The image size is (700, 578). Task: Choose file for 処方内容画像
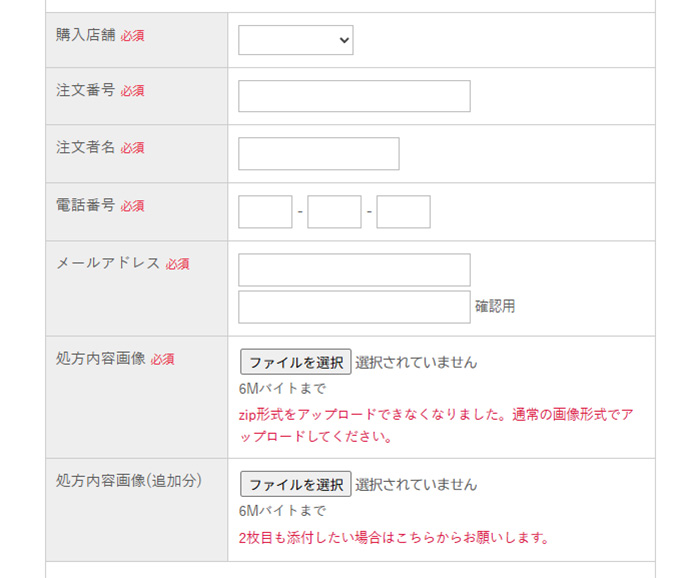tap(296, 362)
